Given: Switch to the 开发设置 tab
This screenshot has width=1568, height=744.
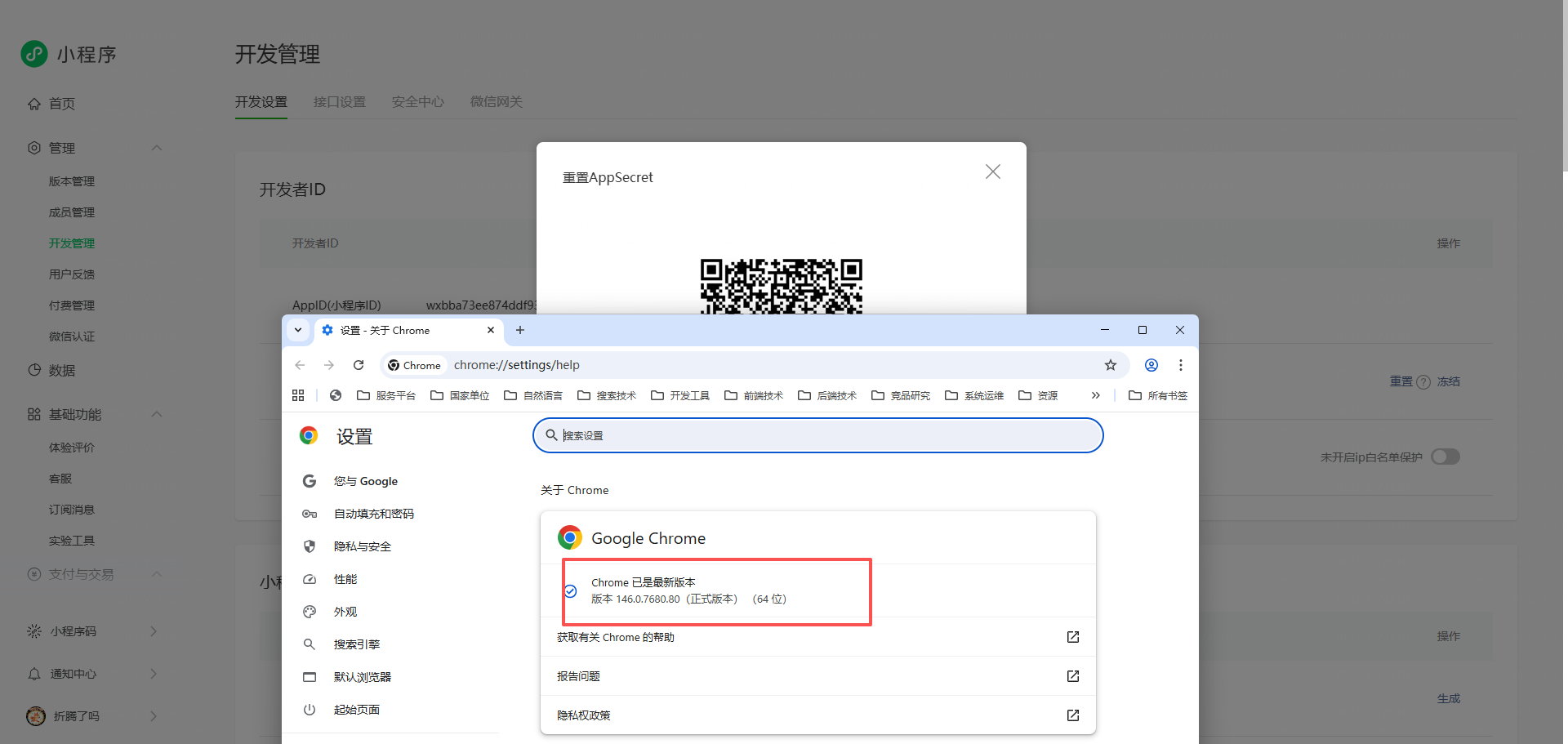Looking at the screenshot, I should tap(261, 102).
